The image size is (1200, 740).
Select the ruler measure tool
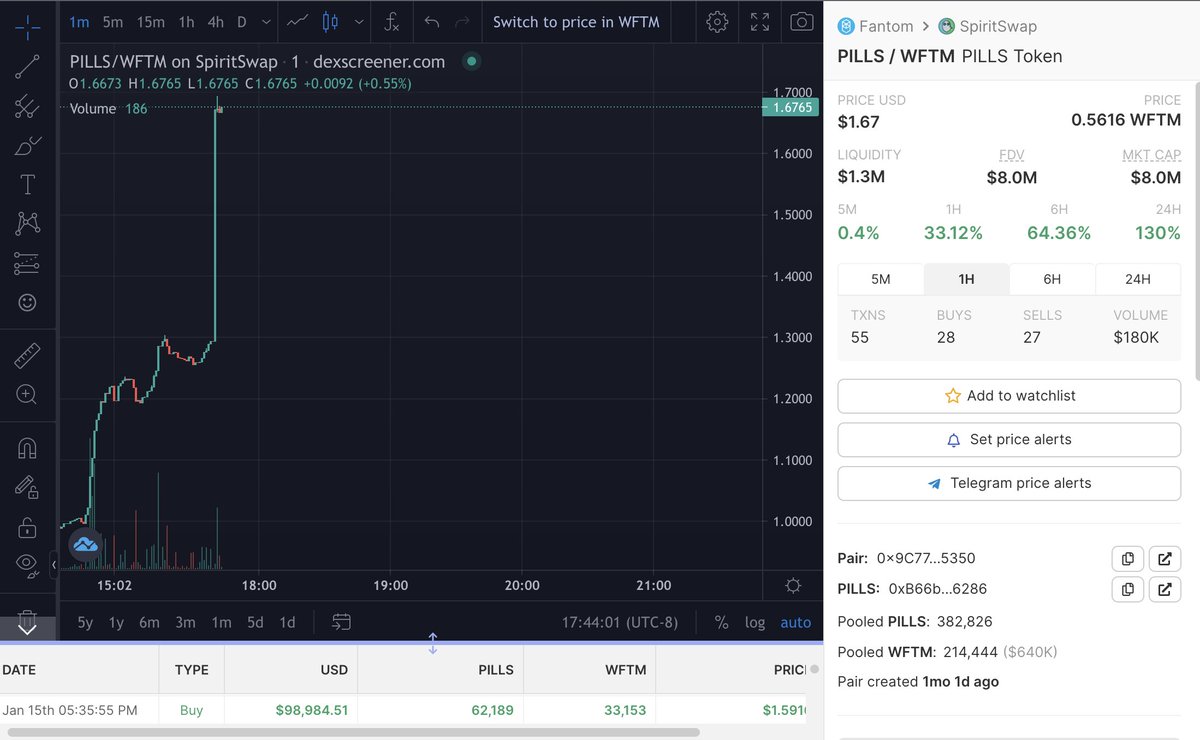pos(27,355)
